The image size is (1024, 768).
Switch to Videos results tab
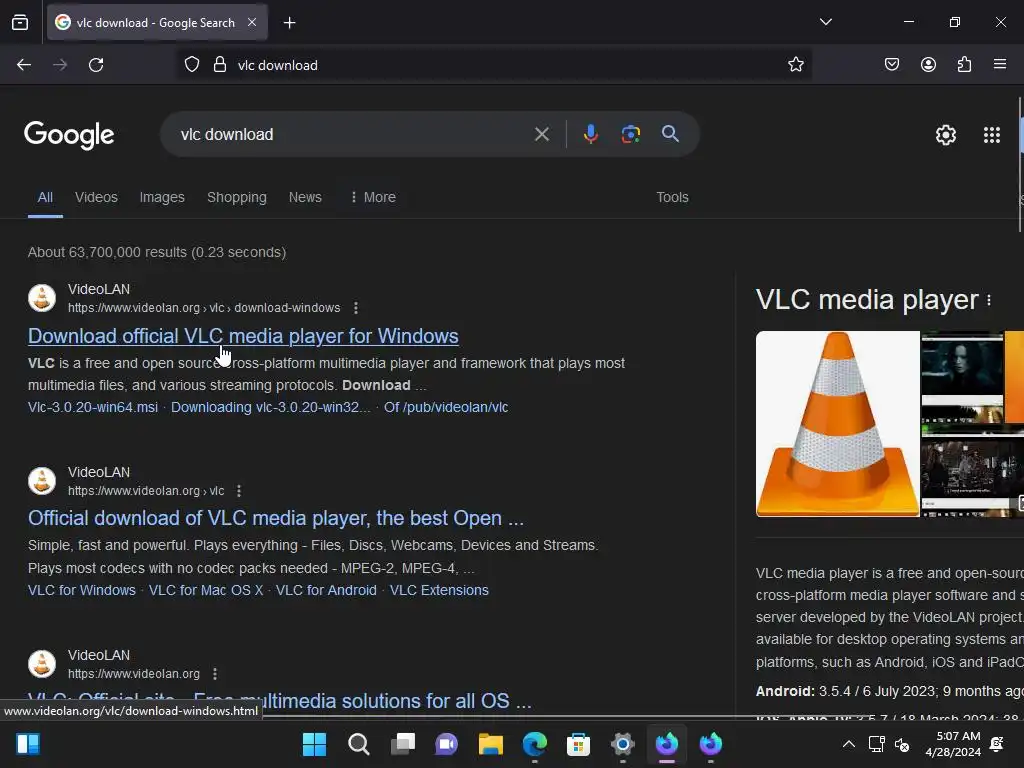click(96, 197)
